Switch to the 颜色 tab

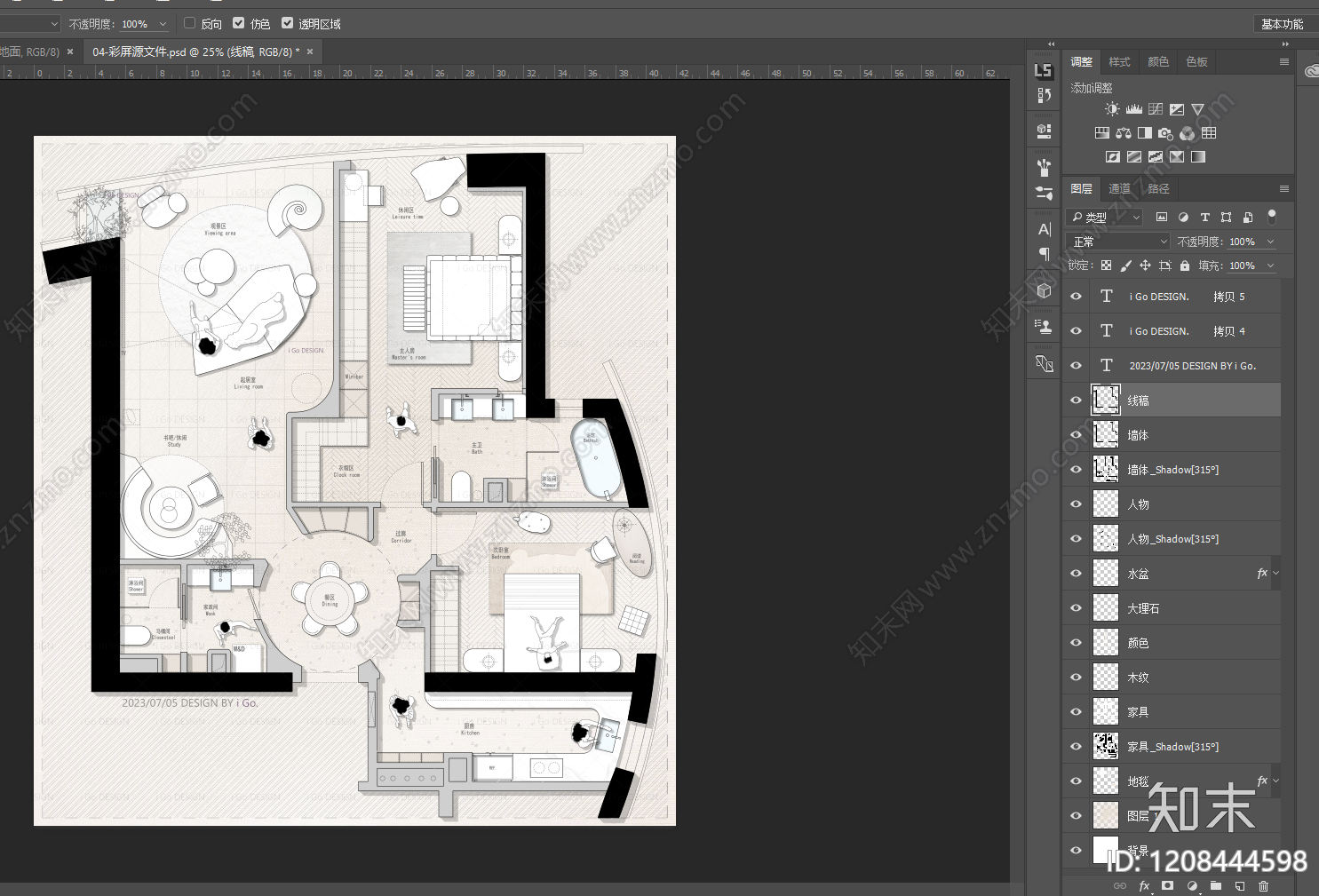[x=1158, y=62]
